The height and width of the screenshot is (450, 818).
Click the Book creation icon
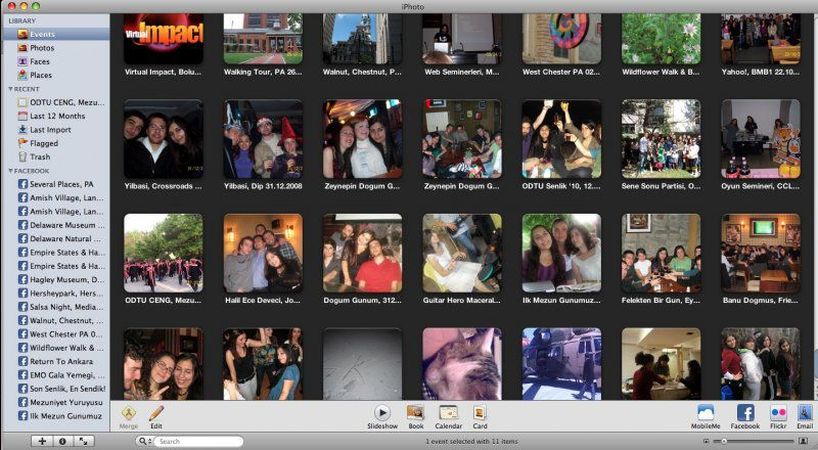click(x=415, y=413)
